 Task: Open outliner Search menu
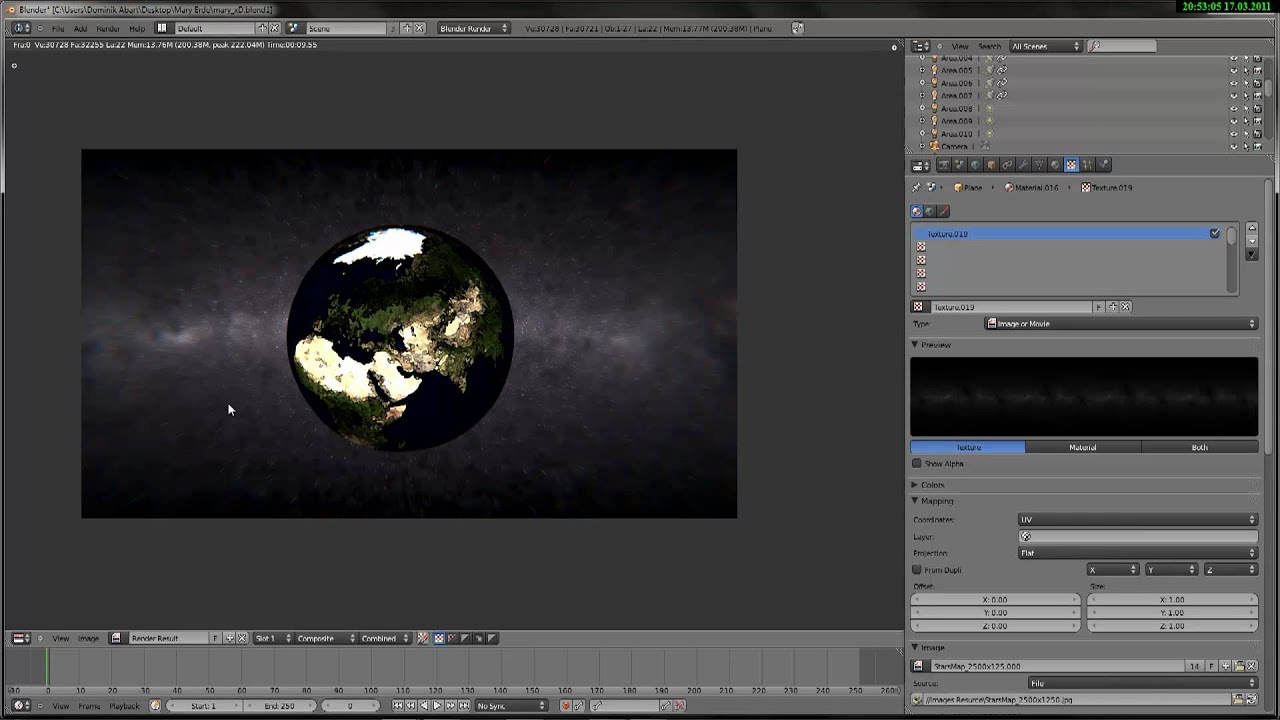point(989,46)
